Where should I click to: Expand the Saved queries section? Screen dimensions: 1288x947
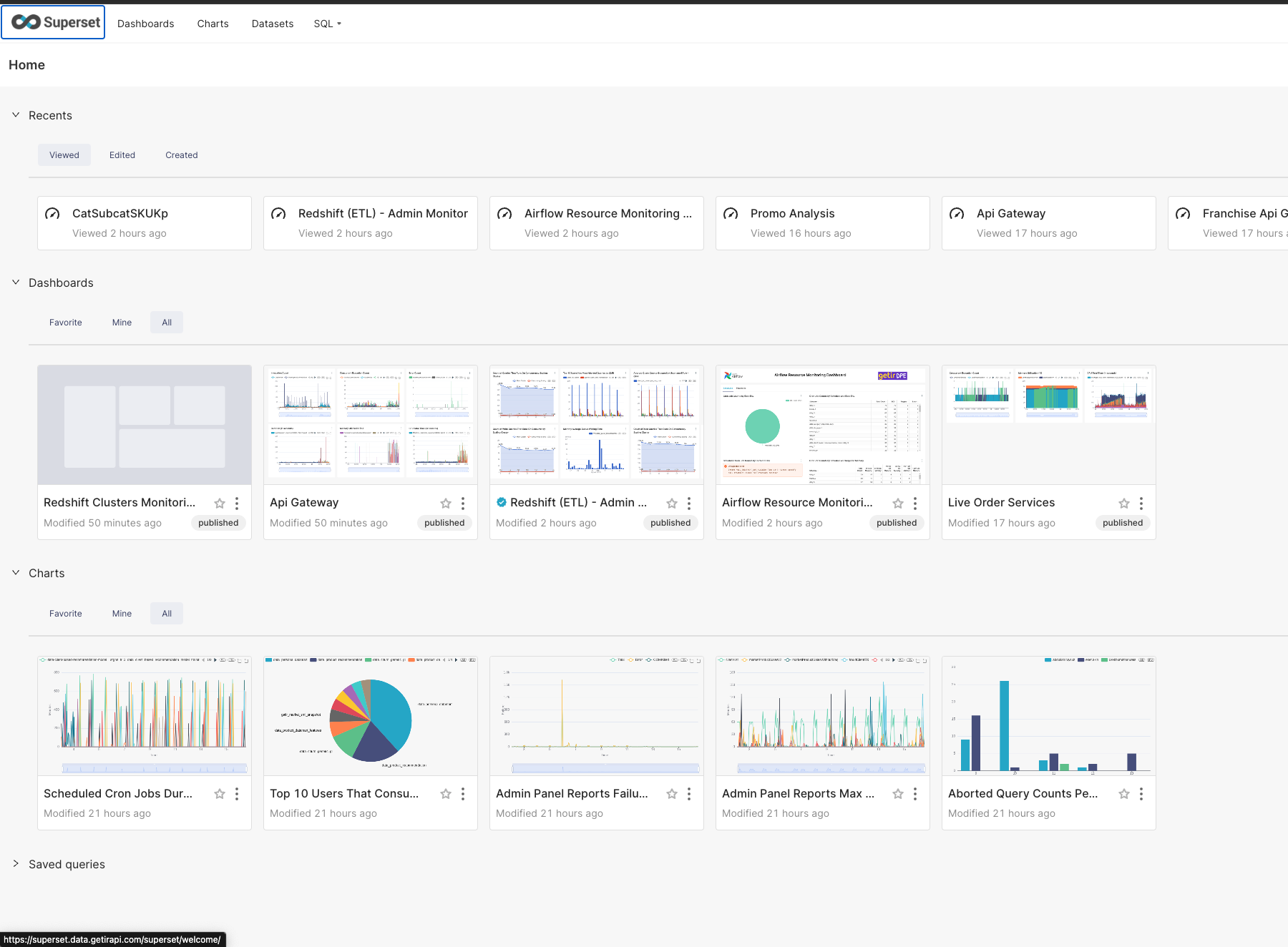tap(16, 863)
